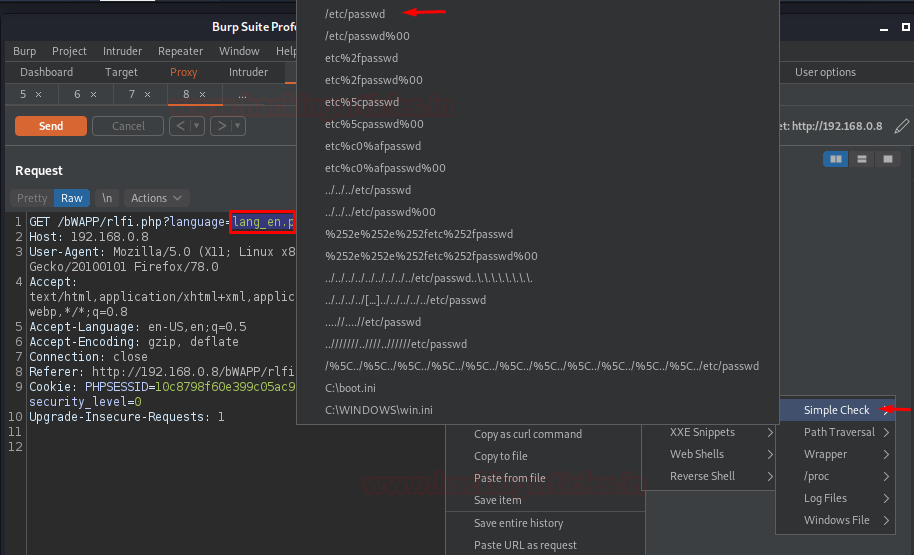Go forward to next request arrow
Viewport: 914px width, 555px height.
coord(222,126)
